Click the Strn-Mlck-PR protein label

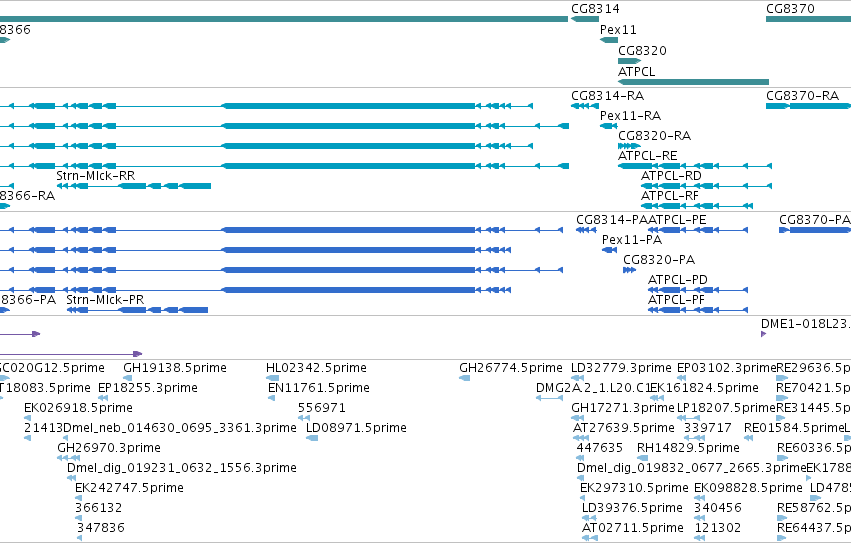tap(105, 300)
